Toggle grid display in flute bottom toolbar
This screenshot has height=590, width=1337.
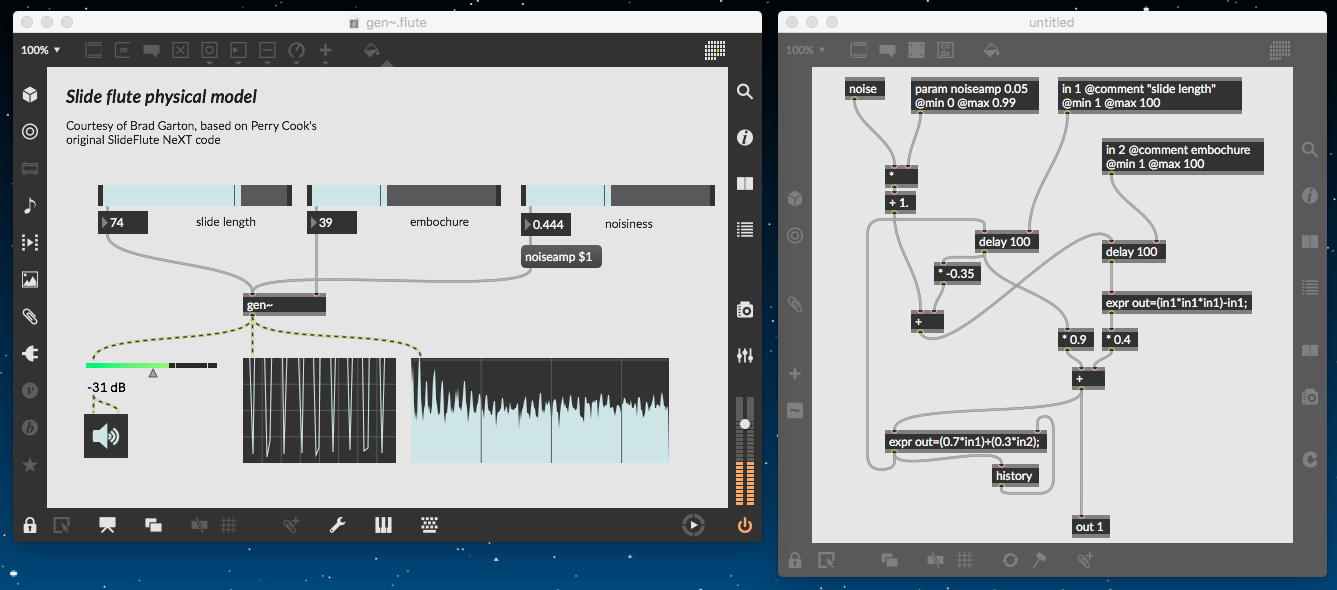click(228, 525)
